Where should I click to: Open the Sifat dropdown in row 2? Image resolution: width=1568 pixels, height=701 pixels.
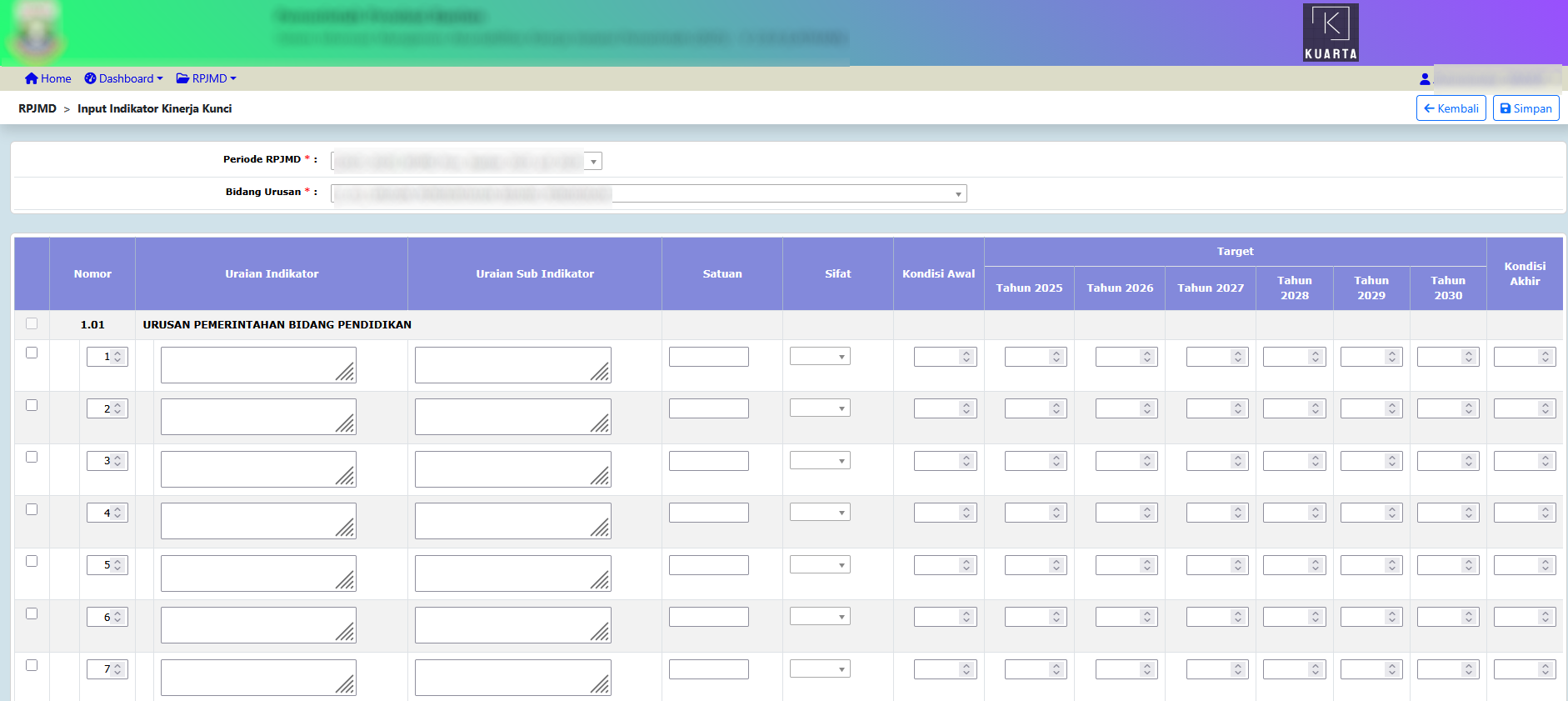[x=820, y=408]
